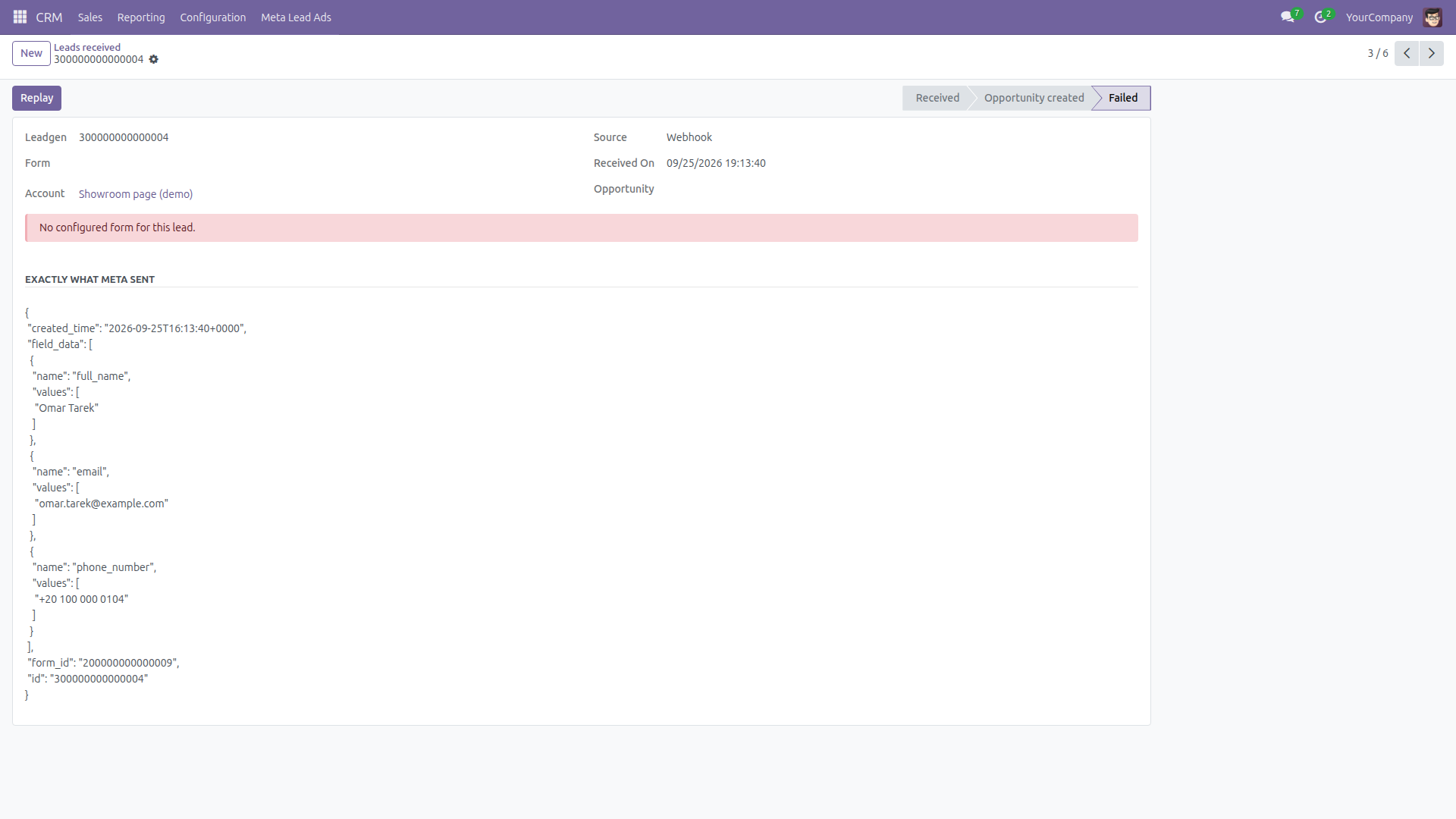Click the 'No configured form for this lead.' alert
Image resolution: width=1456 pixels, height=819 pixels.
tap(582, 227)
